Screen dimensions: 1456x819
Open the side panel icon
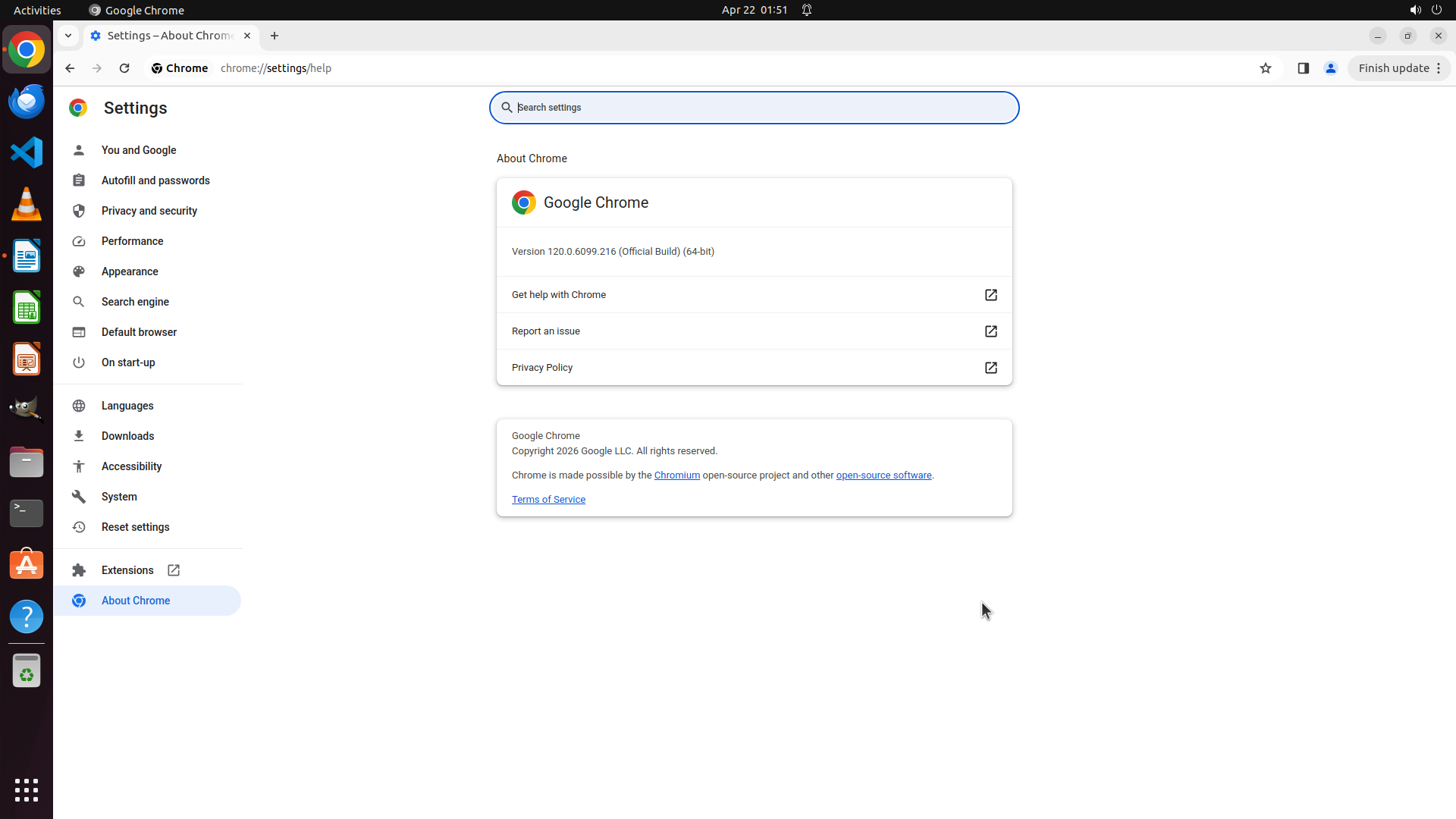[x=1303, y=68]
